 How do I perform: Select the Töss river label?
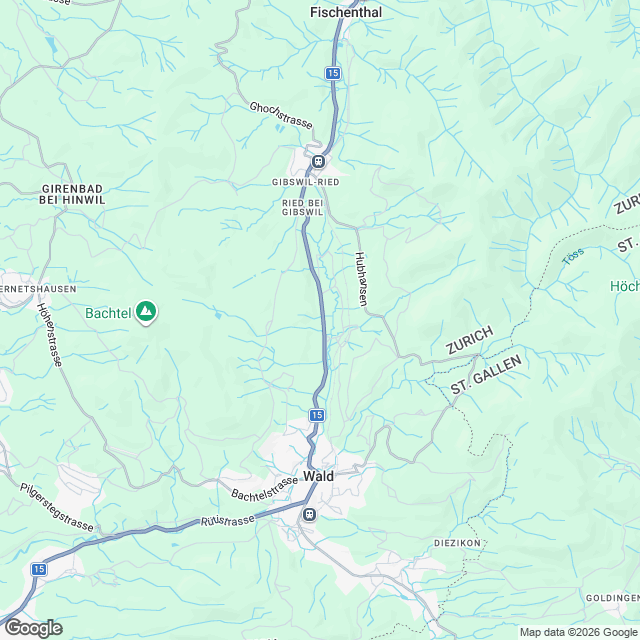coord(573,256)
